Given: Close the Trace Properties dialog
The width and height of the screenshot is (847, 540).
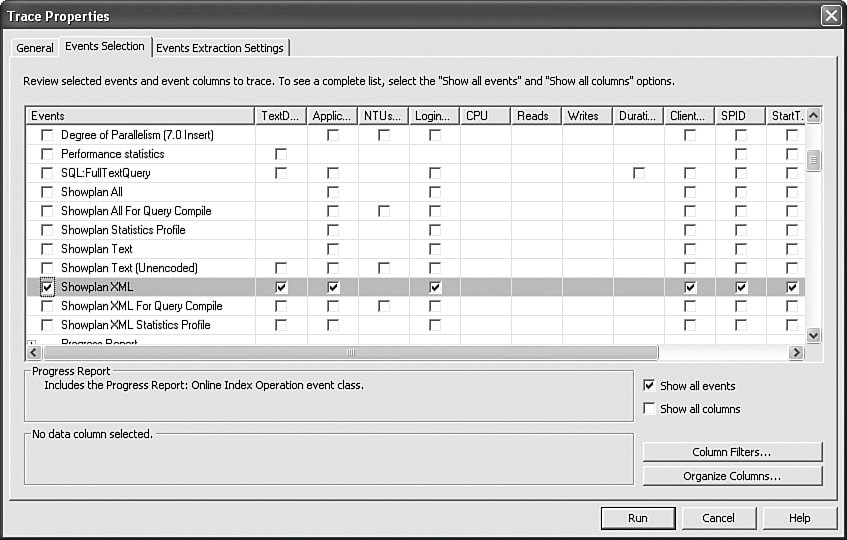Looking at the screenshot, I should click(x=830, y=16).
